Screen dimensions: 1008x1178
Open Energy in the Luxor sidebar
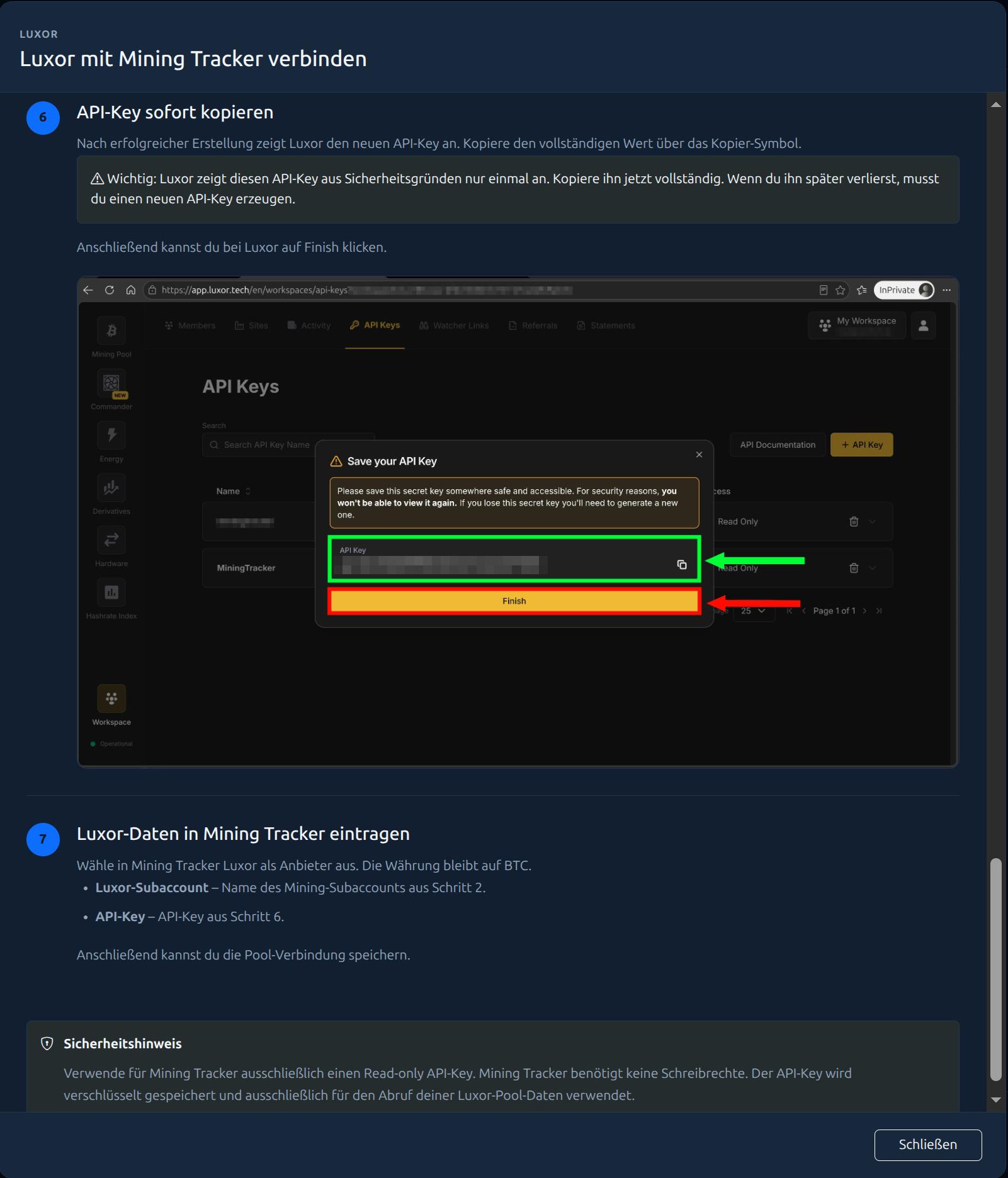tap(111, 442)
